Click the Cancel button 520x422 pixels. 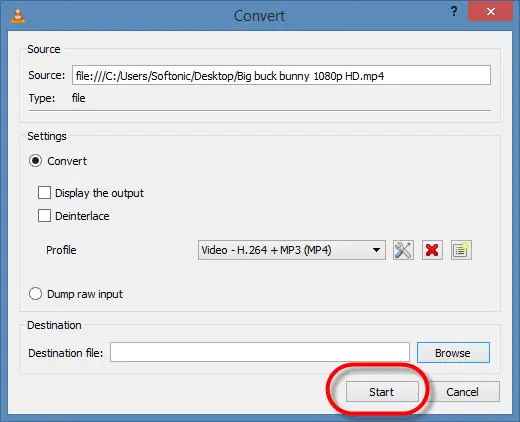click(x=462, y=392)
